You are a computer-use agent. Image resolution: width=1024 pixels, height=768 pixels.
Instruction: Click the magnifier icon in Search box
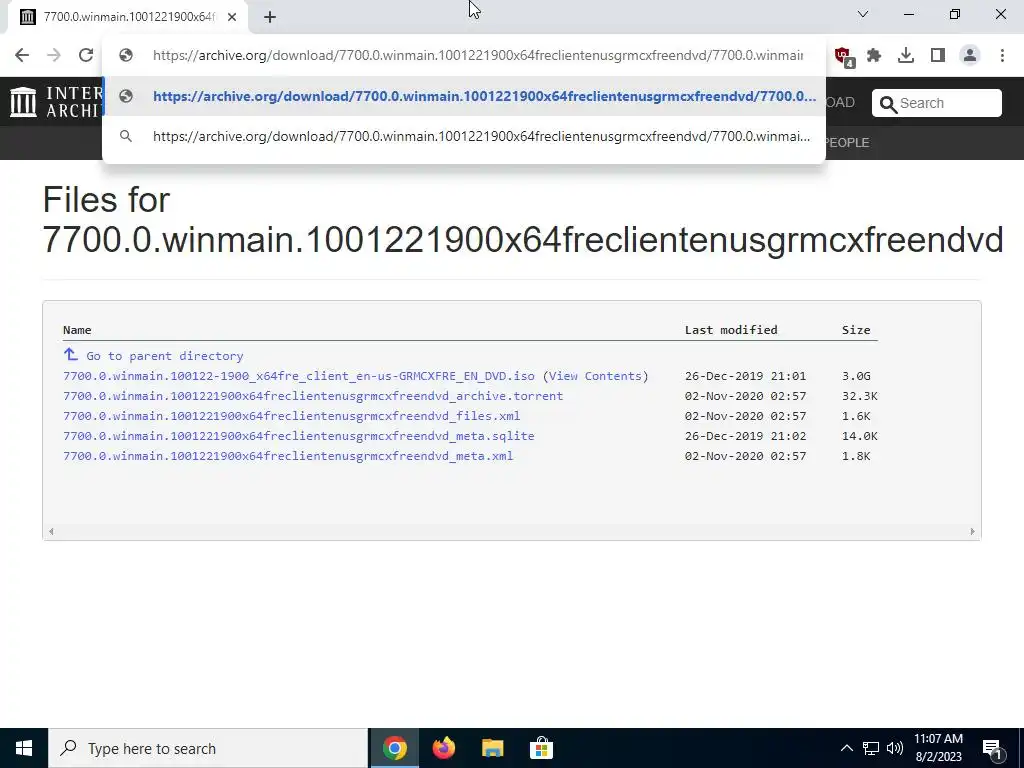point(888,104)
